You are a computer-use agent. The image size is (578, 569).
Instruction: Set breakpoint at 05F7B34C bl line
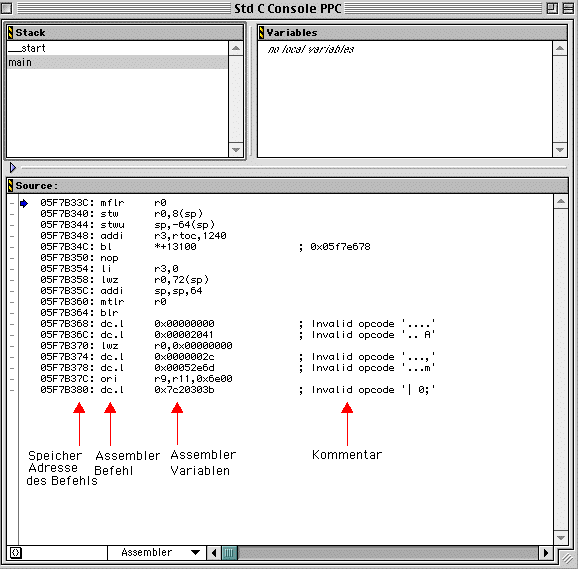[x=12, y=247]
